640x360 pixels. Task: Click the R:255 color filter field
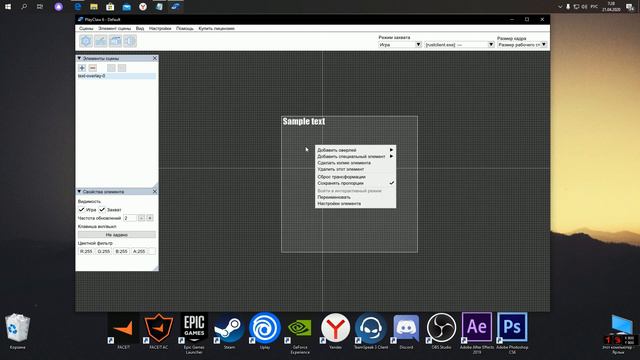86,251
